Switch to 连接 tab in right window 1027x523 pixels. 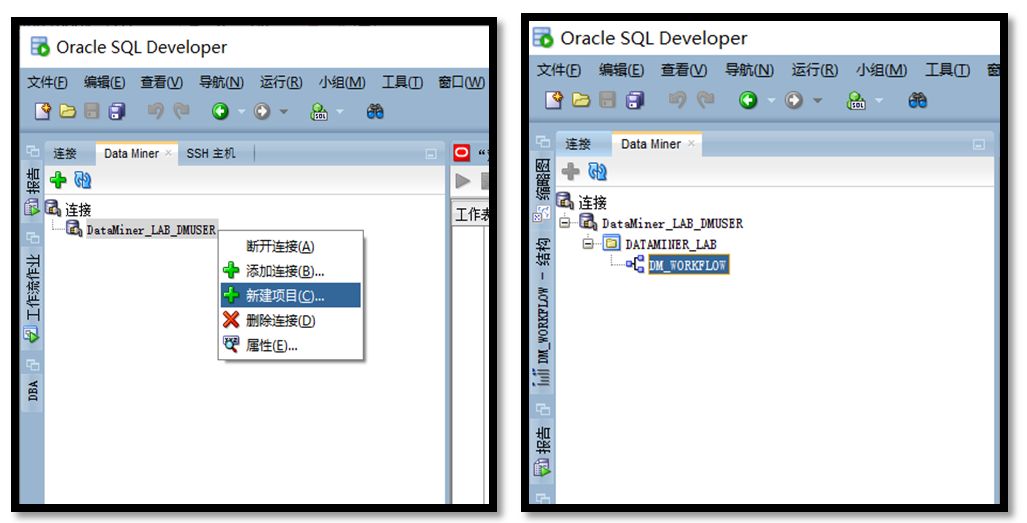point(578,144)
